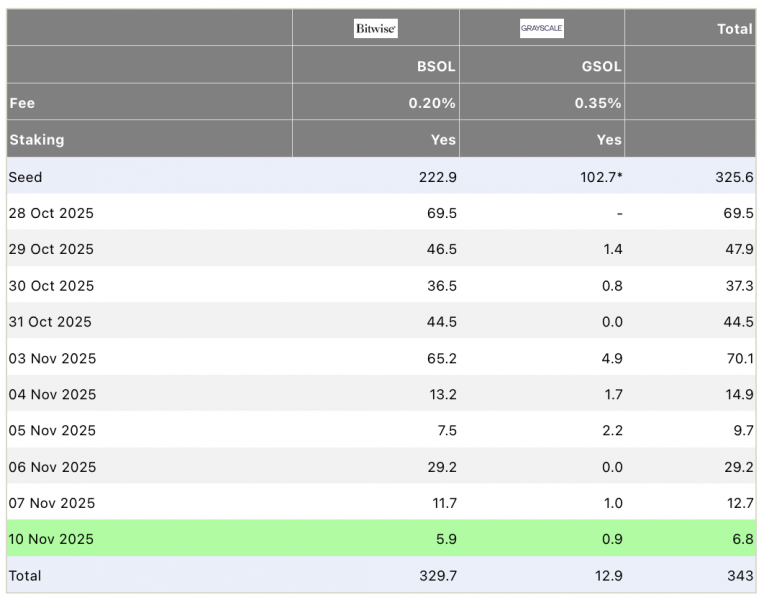Click the 12.9 GSOL total

(609, 576)
